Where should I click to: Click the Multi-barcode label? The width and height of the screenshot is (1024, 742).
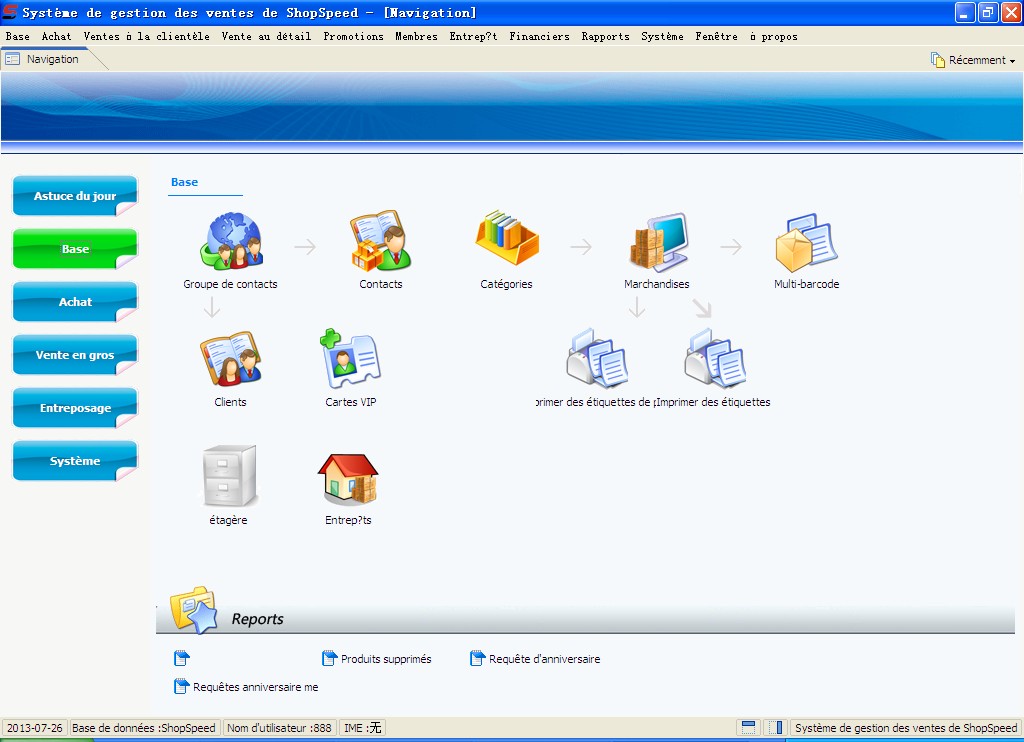tap(807, 284)
